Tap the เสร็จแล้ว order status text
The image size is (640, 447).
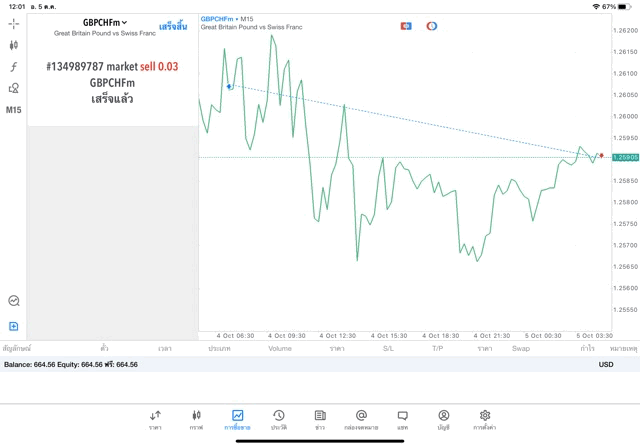112,99
